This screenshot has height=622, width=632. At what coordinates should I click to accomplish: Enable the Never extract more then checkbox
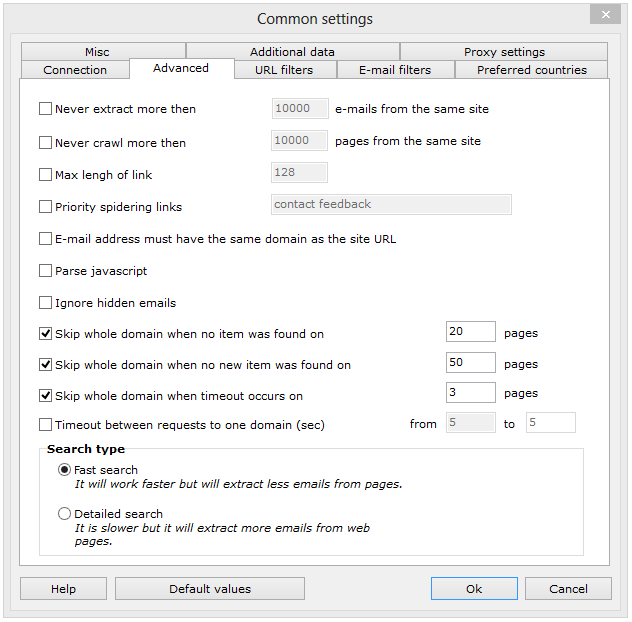[45, 109]
